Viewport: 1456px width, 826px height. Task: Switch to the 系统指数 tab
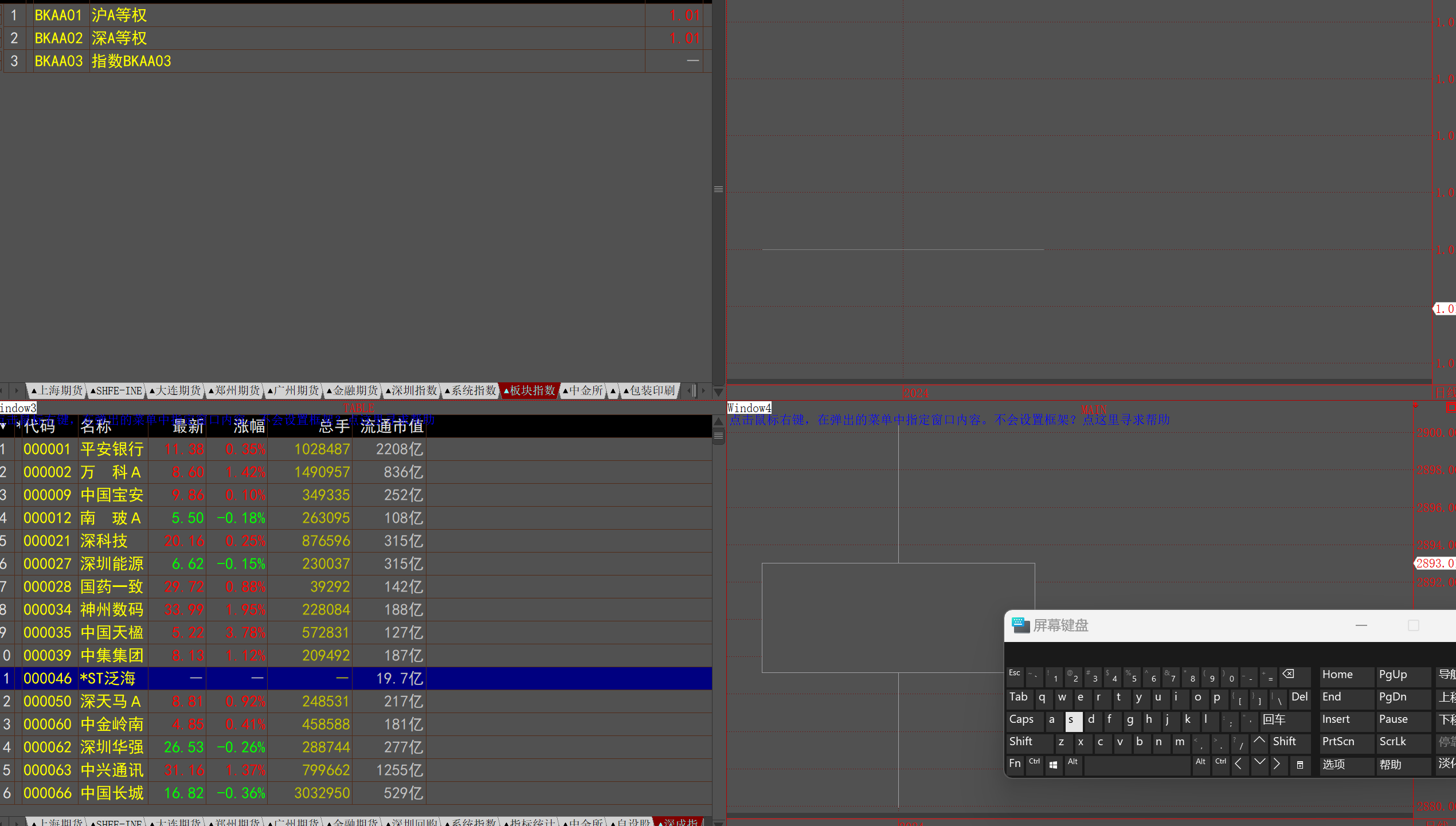(471, 391)
